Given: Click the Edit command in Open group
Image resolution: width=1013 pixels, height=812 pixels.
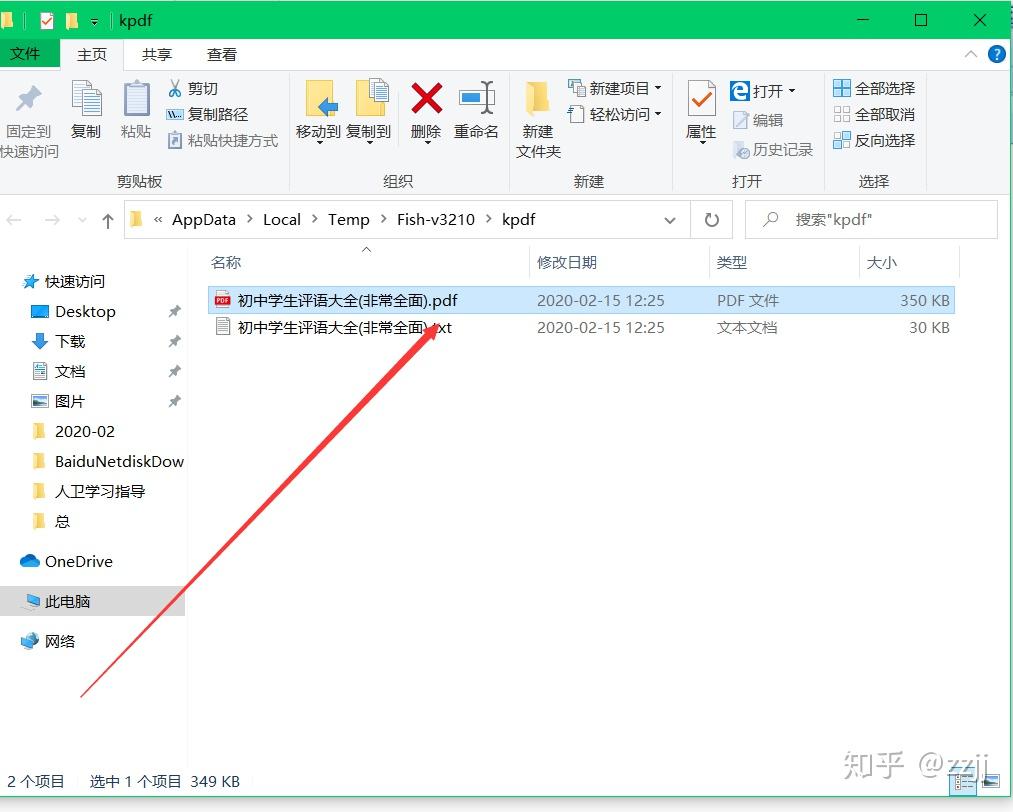Looking at the screenshot, I should 758,120.
